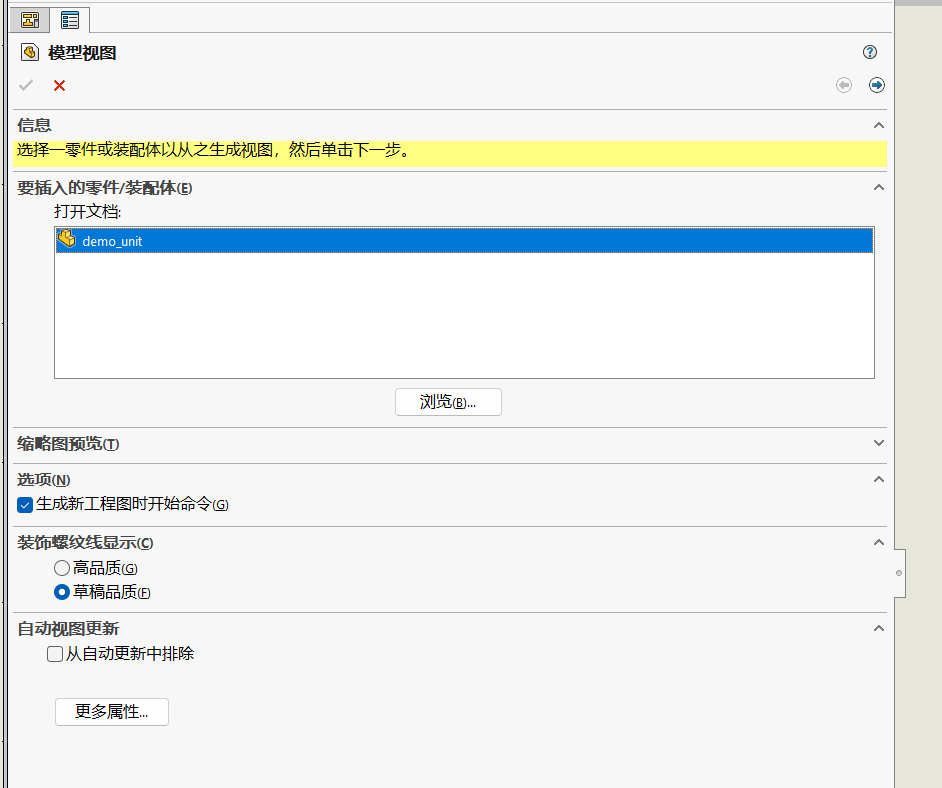This screenshot has width=942, height=788.
Task: Select the 高品质 radio option
Action: click(62, 568)
